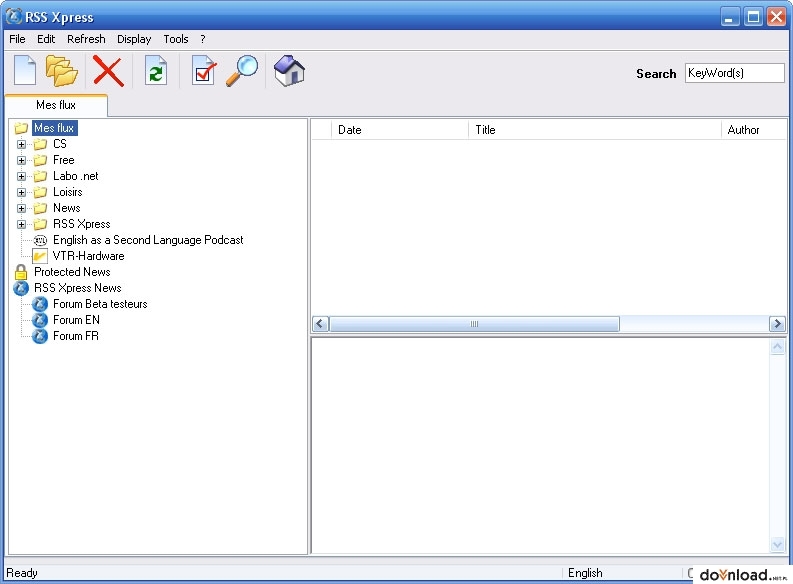Click the Loisirs folder icon

pyautogui.click(x=40, y=192)
